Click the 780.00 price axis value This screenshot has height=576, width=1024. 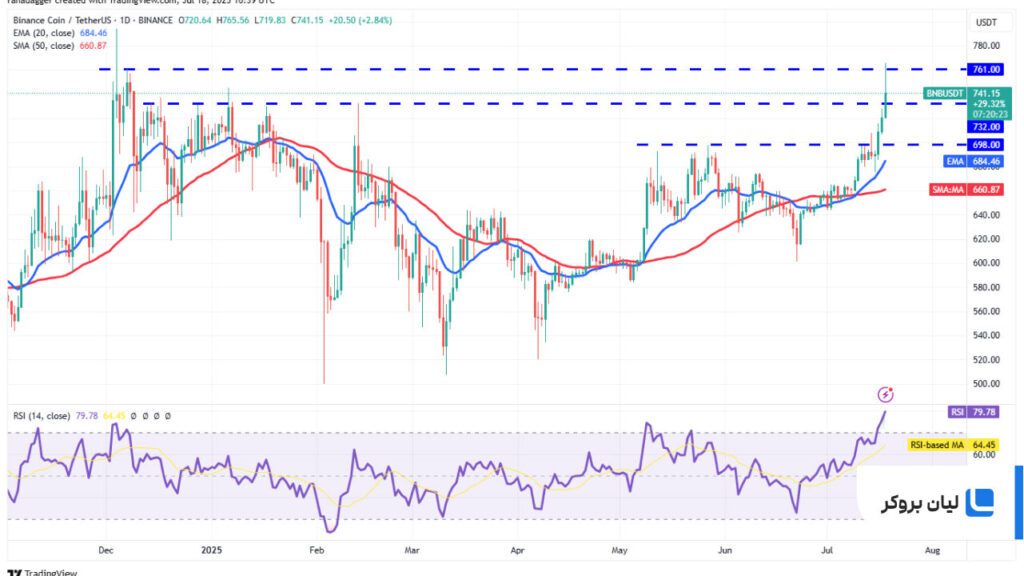[986, 46]
